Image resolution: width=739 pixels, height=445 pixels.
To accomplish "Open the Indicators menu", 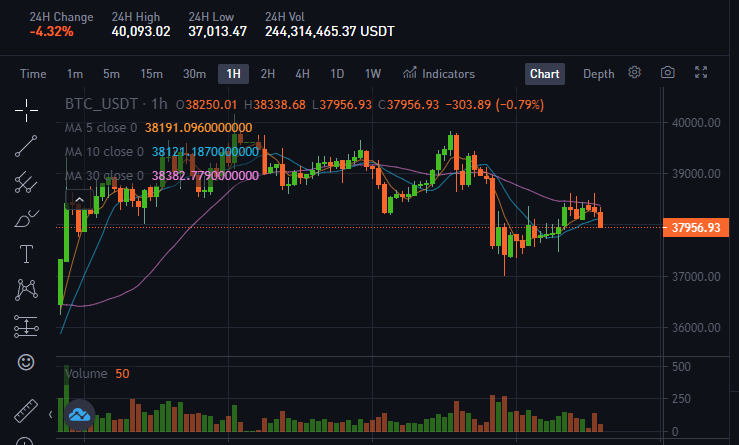I will coord(439,74).
